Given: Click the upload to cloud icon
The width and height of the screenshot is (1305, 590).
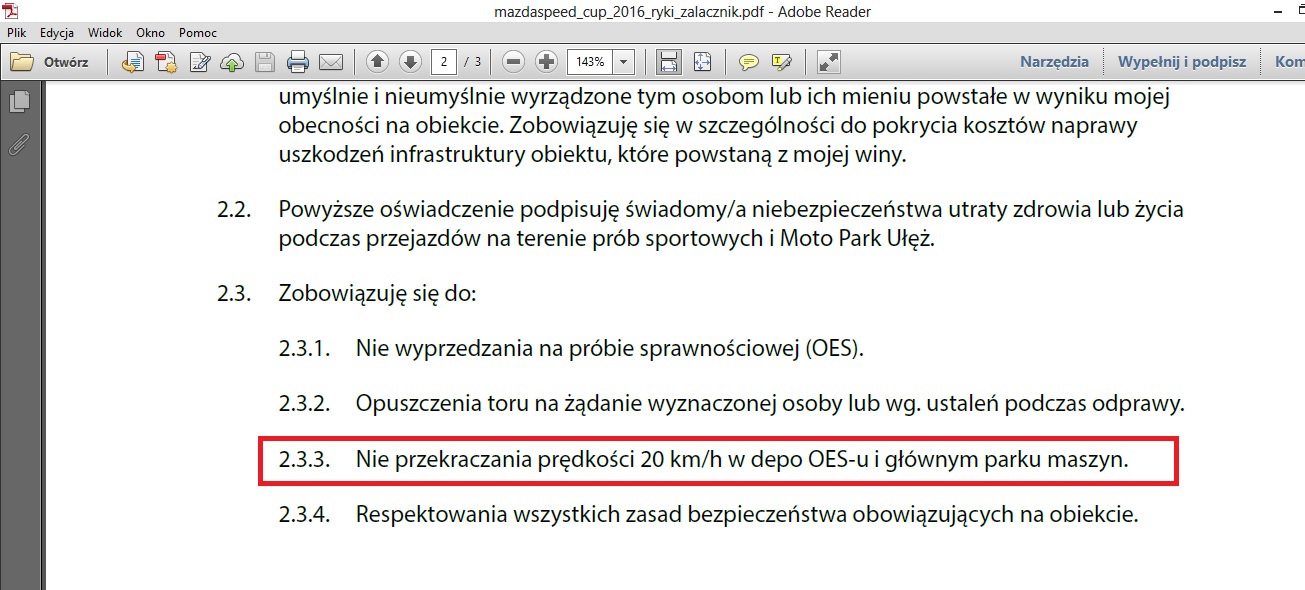Looking at the screenshot, I should tap(232, 62).
